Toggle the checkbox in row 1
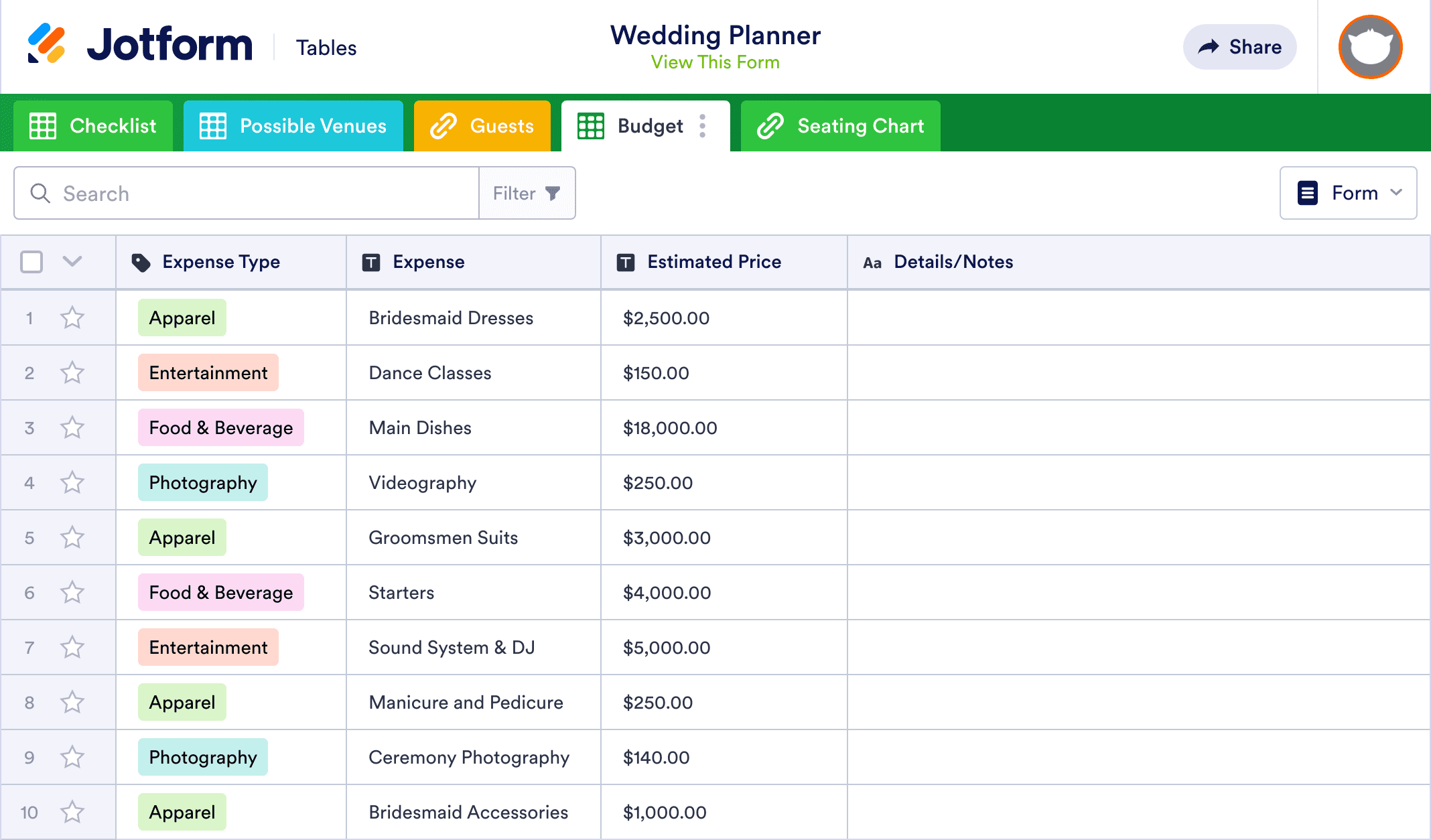This screenshot has height=840, width=1431. [30, 318]
